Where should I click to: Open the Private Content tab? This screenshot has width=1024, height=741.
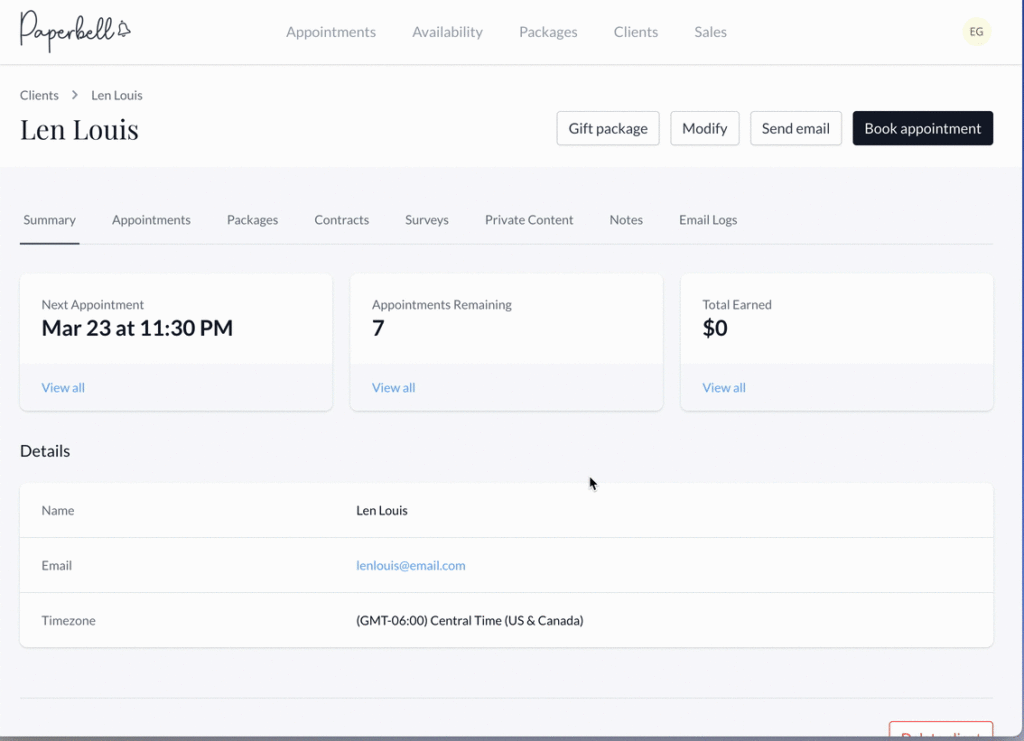(529, 220)
